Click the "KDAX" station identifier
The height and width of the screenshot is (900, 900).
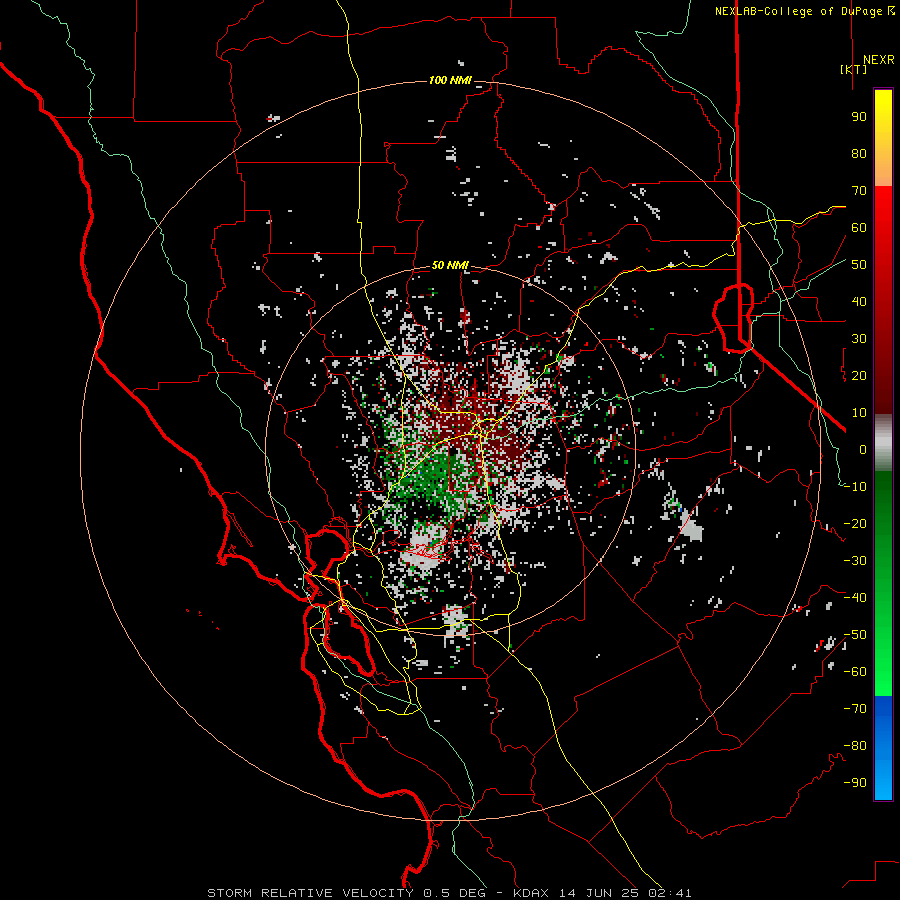click(x=530, y=893)
